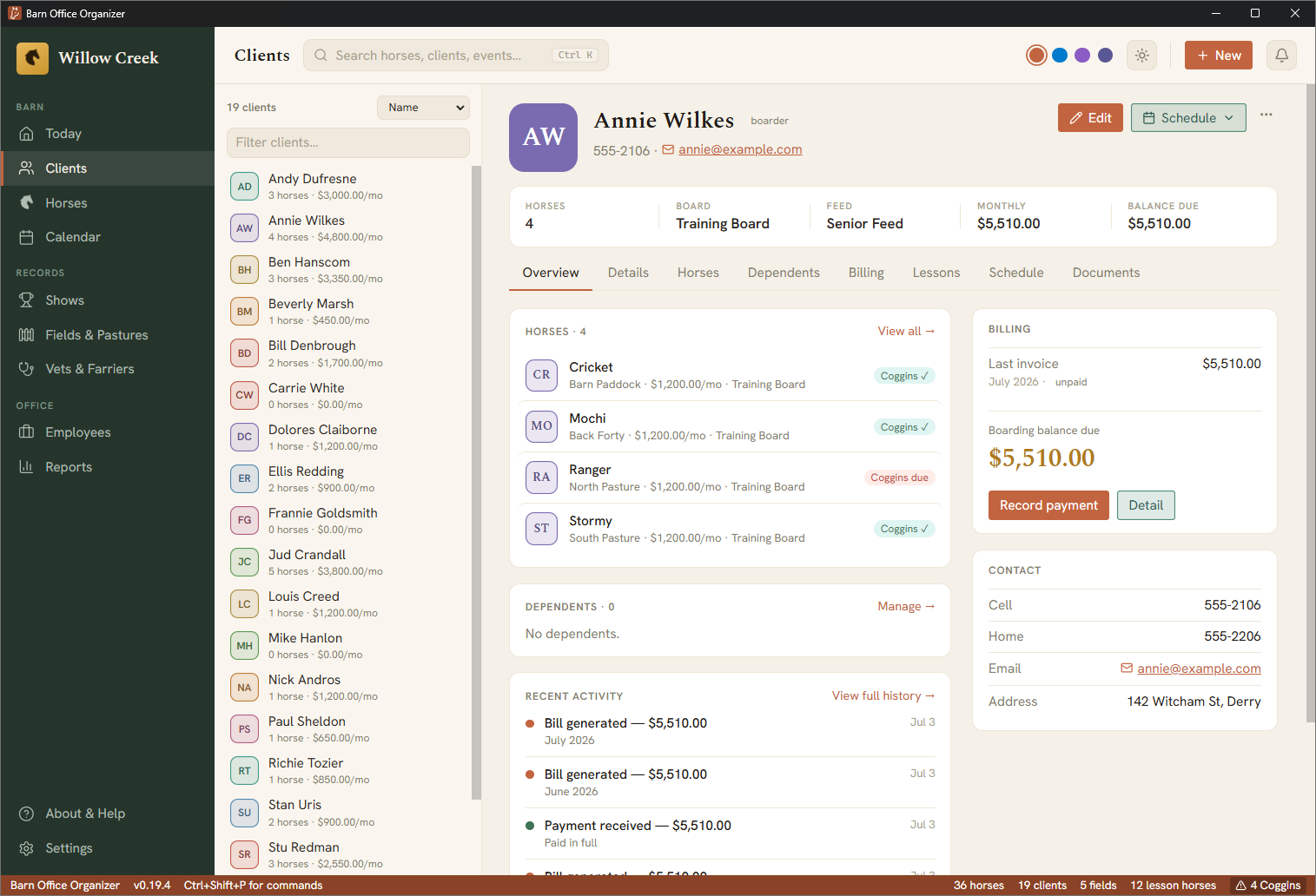Select client Ben Hanscom
The image size is (1316, 896).
pos(347,270)
